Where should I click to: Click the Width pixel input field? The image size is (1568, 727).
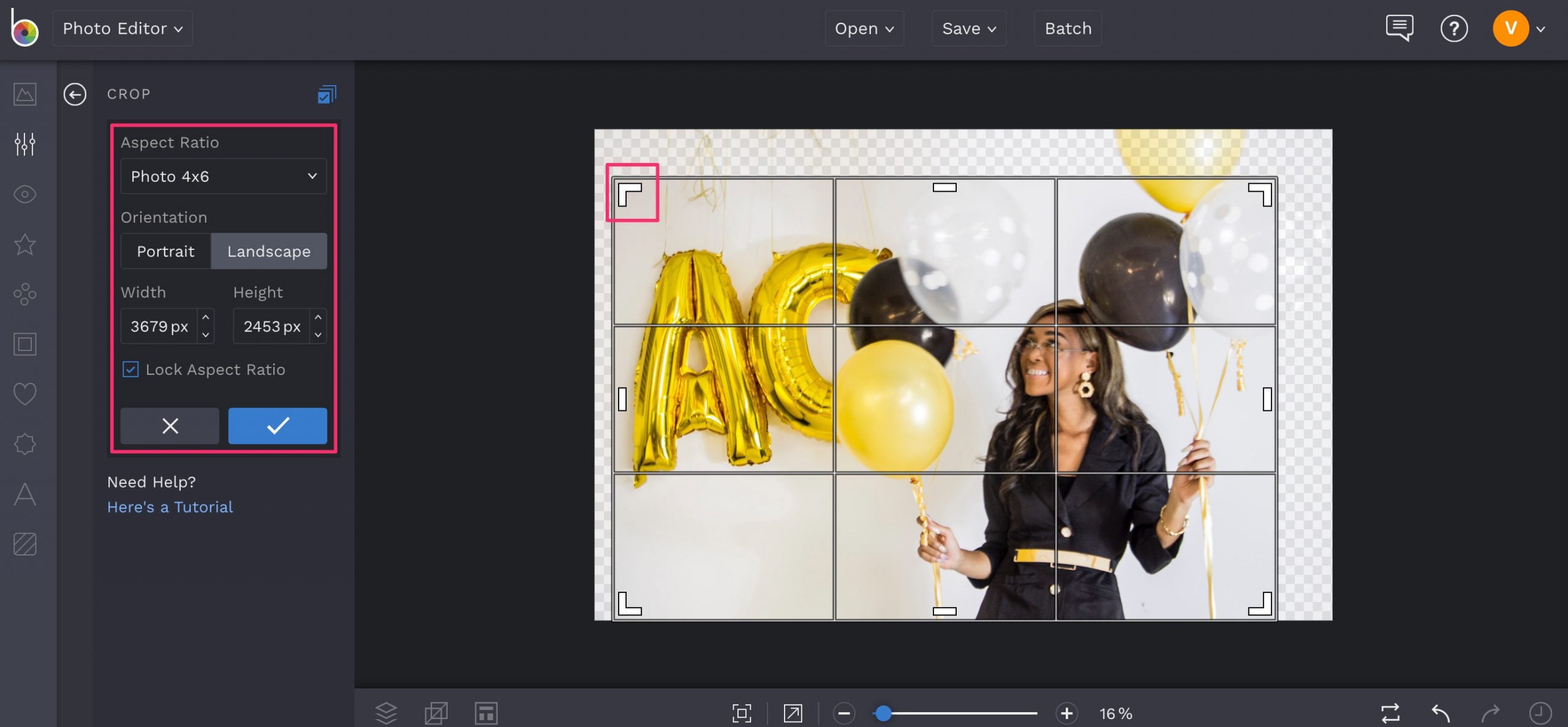pos(159,325)
